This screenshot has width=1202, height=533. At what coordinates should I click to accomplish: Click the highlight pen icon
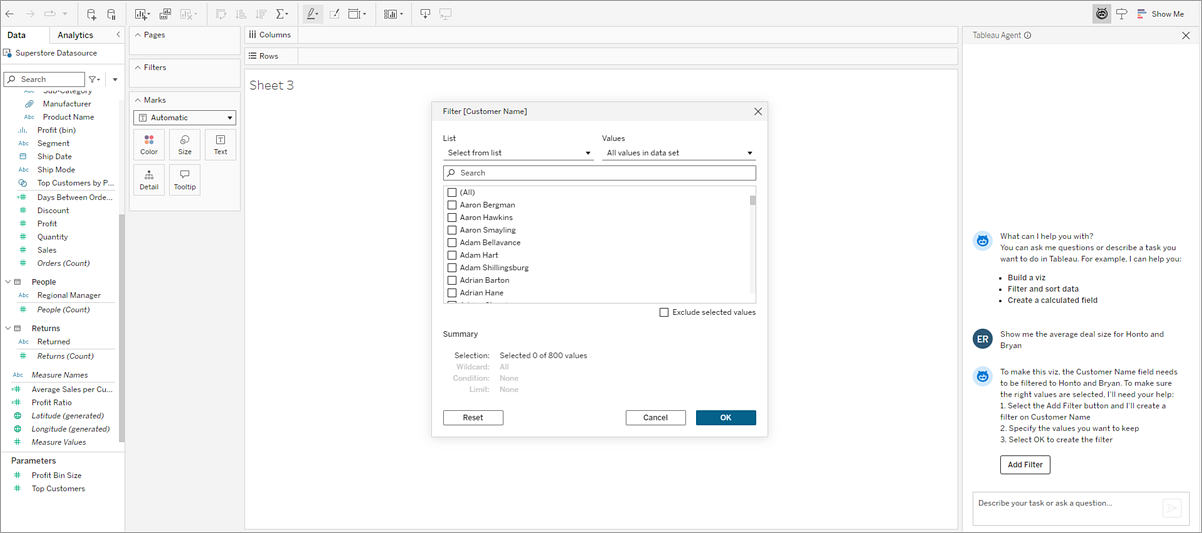pos(312,14)
